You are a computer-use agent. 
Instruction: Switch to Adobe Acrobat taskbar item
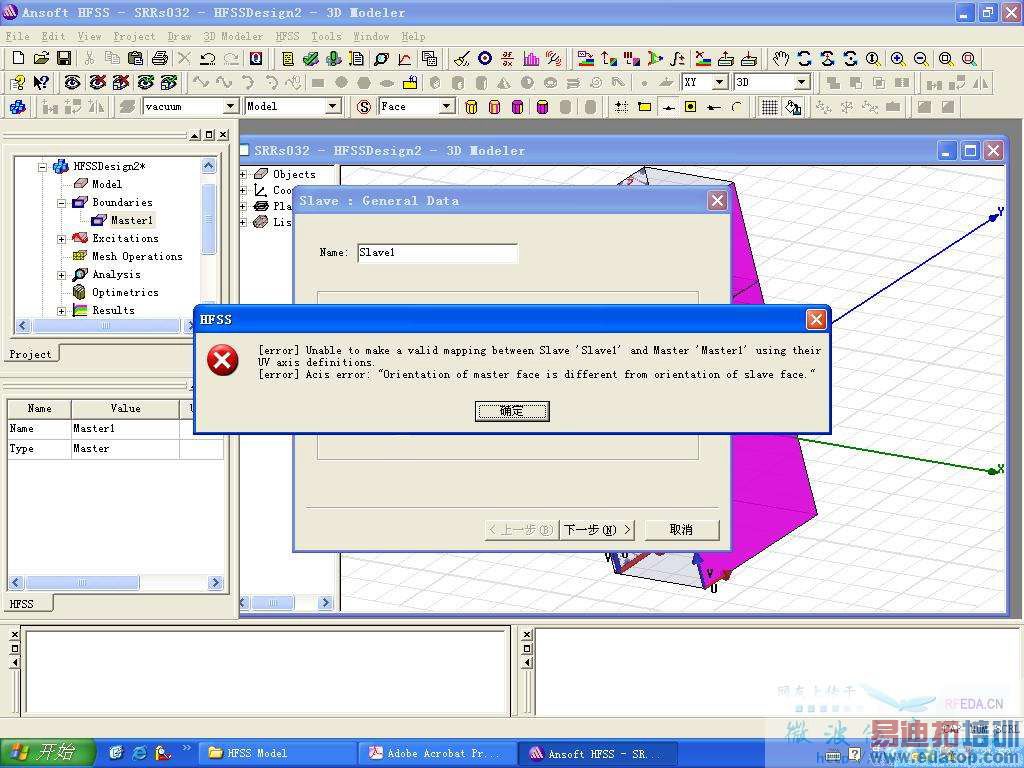436,753
